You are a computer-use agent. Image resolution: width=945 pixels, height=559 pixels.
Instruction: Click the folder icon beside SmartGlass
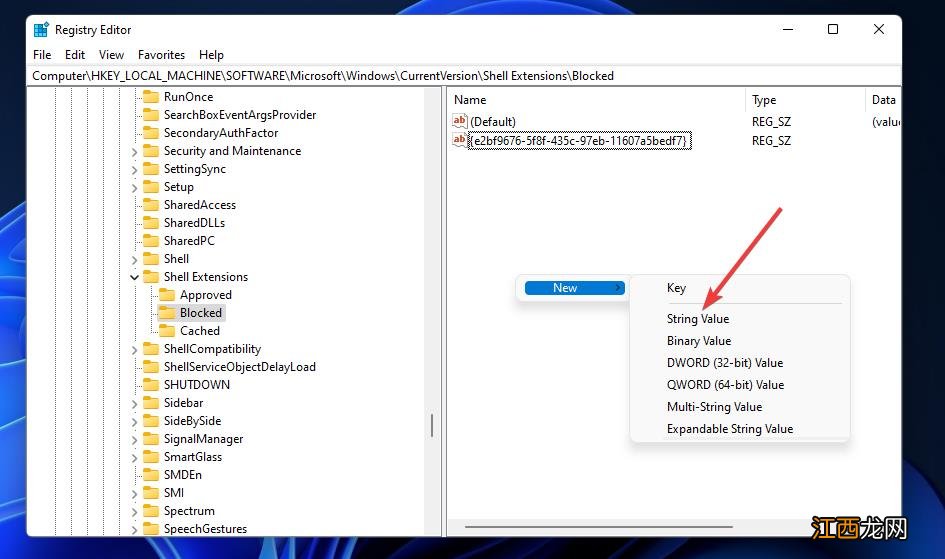click(151, 457)
